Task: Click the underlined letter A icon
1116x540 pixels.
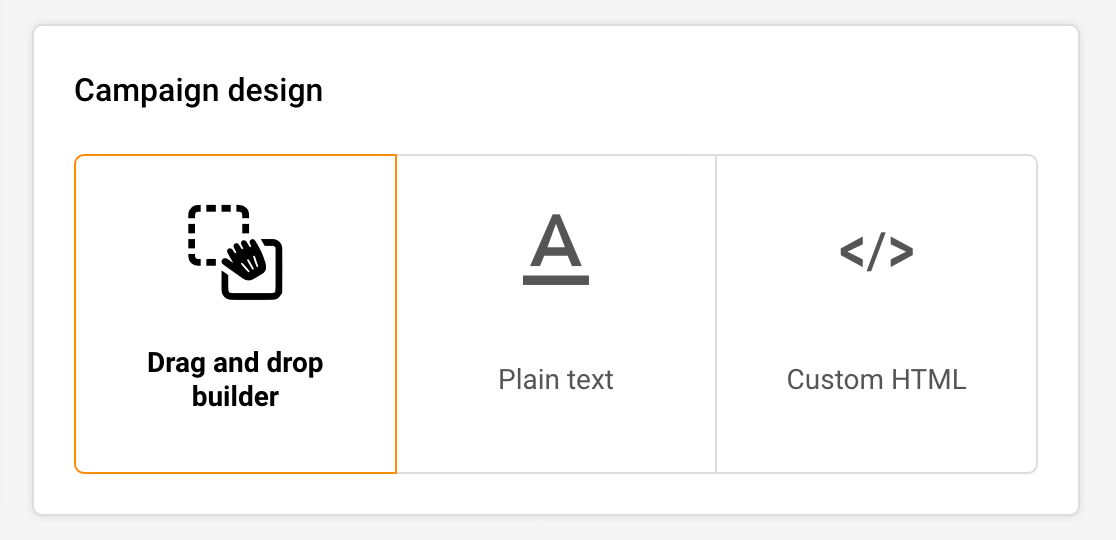Action: pos(556,250)
